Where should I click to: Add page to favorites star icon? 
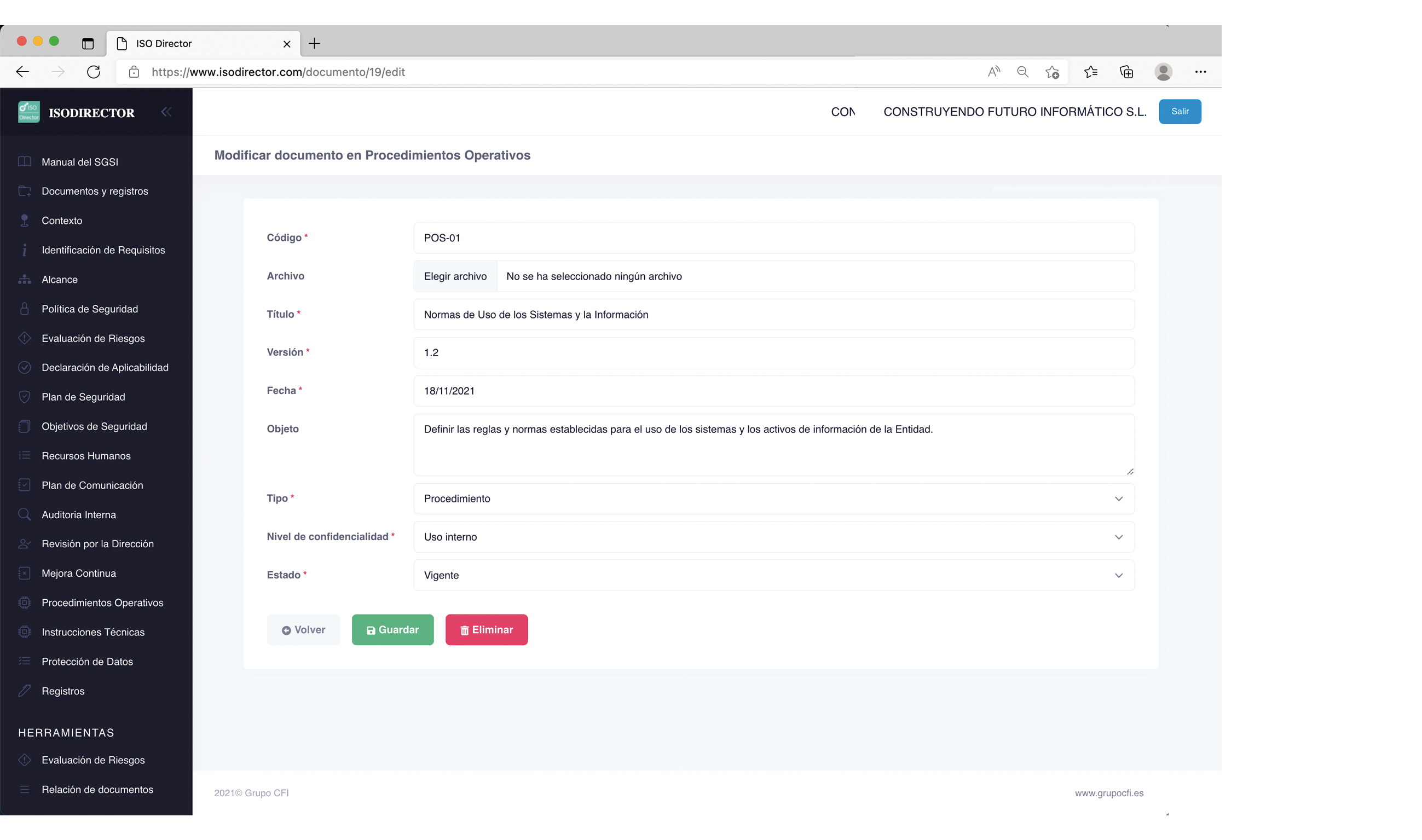coord(1053,72)
